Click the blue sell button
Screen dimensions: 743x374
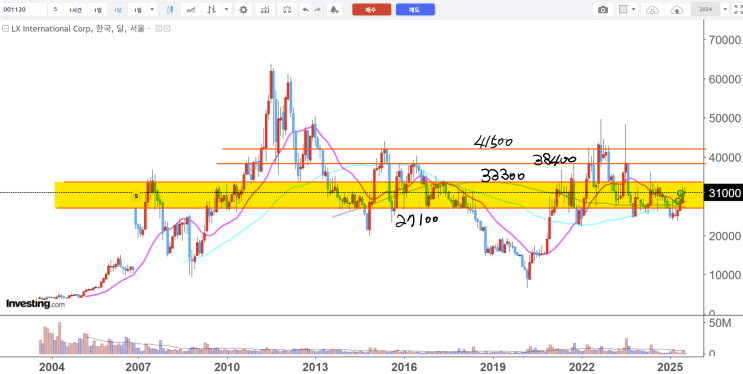[415, 9]
